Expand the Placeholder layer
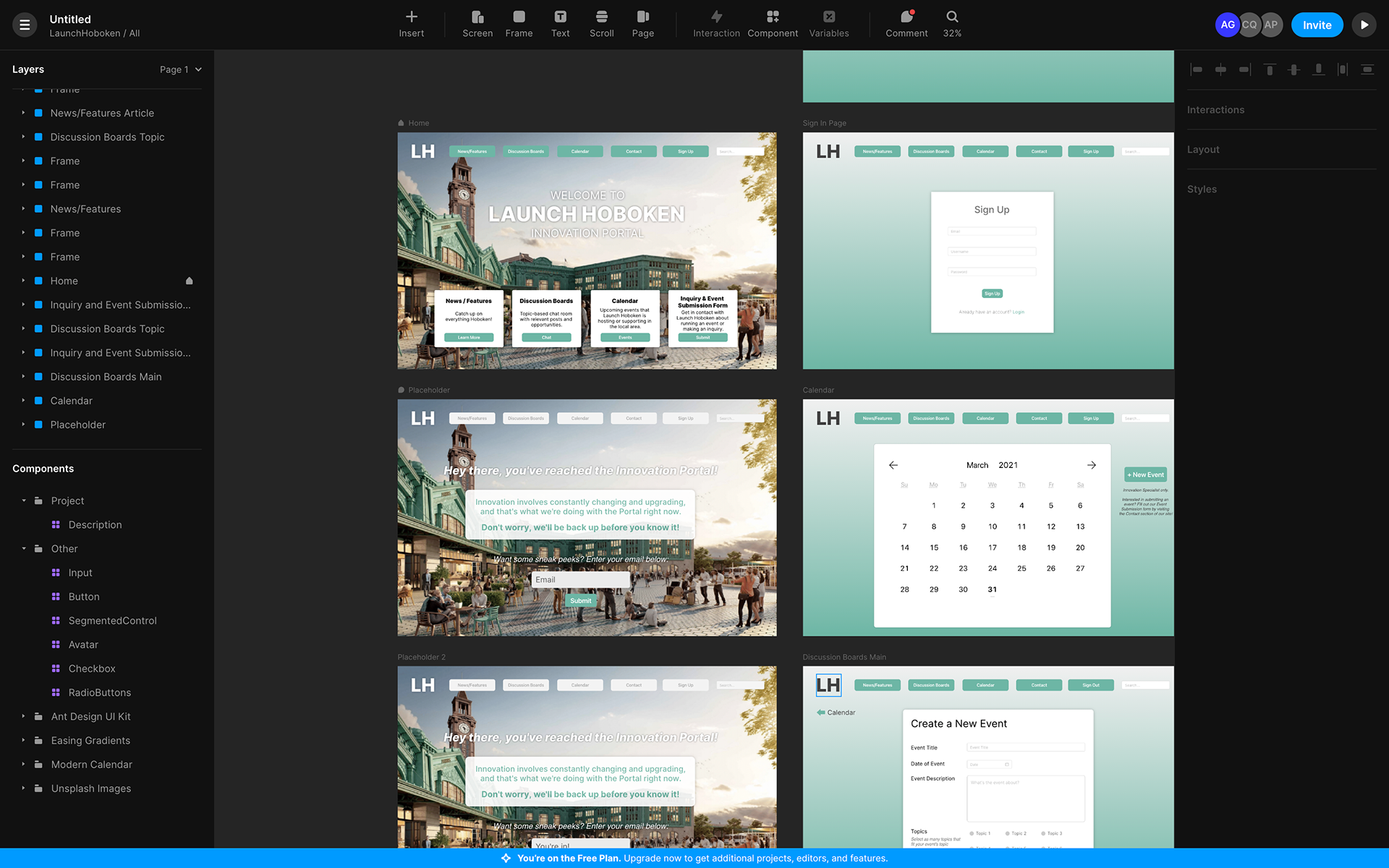 pyautogui.click(x=23, y=425)
